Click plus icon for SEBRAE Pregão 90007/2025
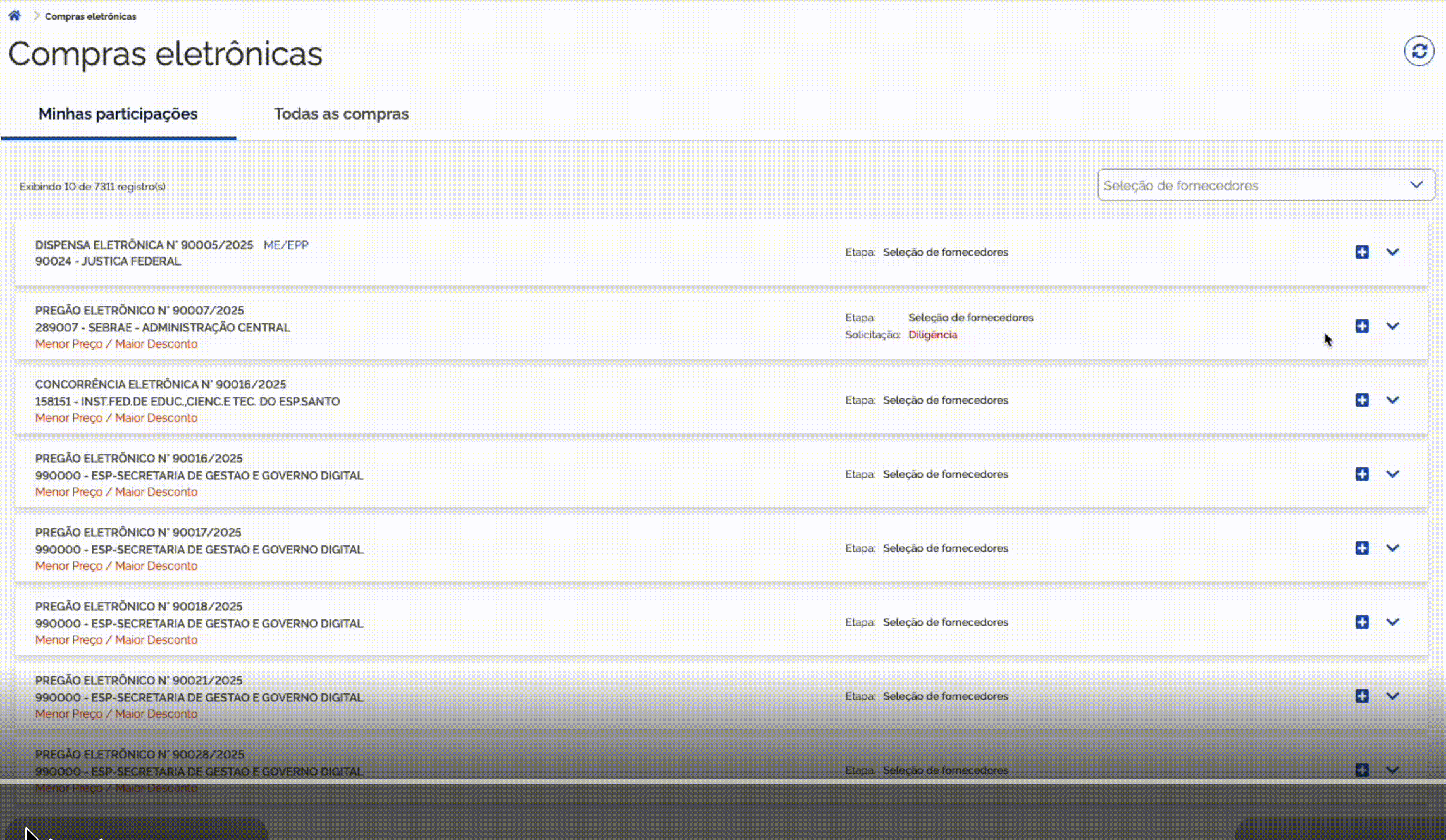Screen dimensions: 1446x840 tap(1362, 326)
